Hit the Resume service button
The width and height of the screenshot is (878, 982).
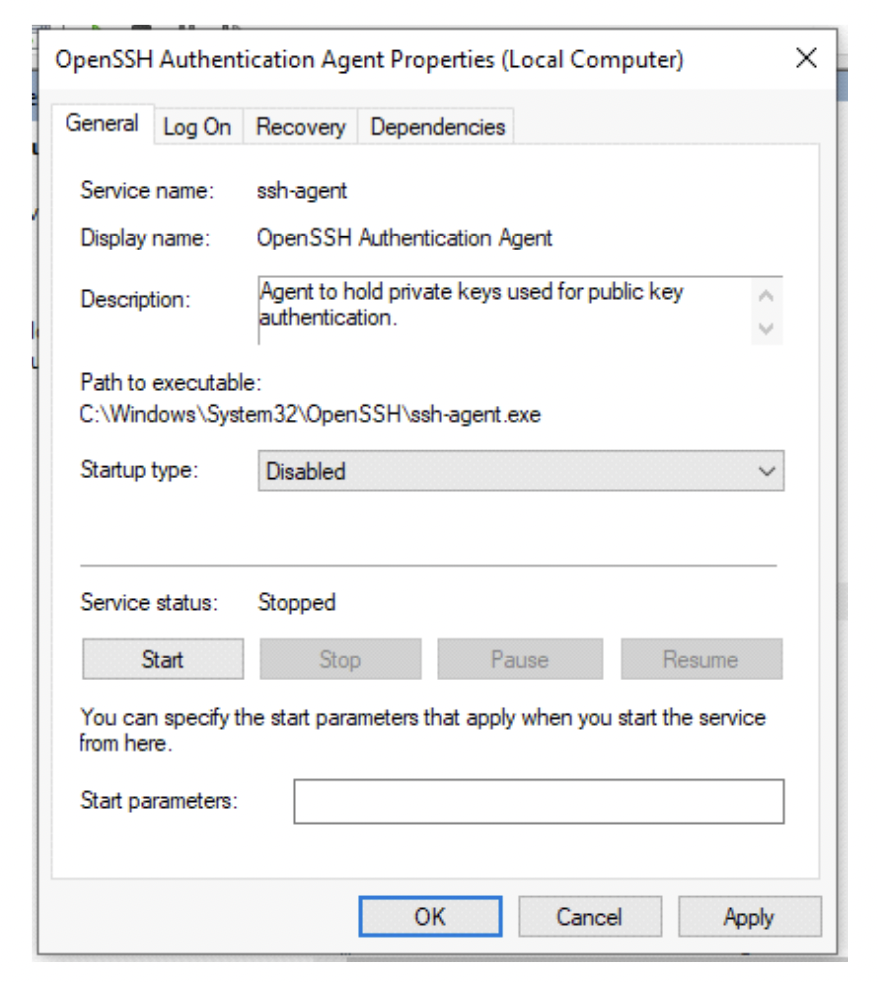point(700,660)
